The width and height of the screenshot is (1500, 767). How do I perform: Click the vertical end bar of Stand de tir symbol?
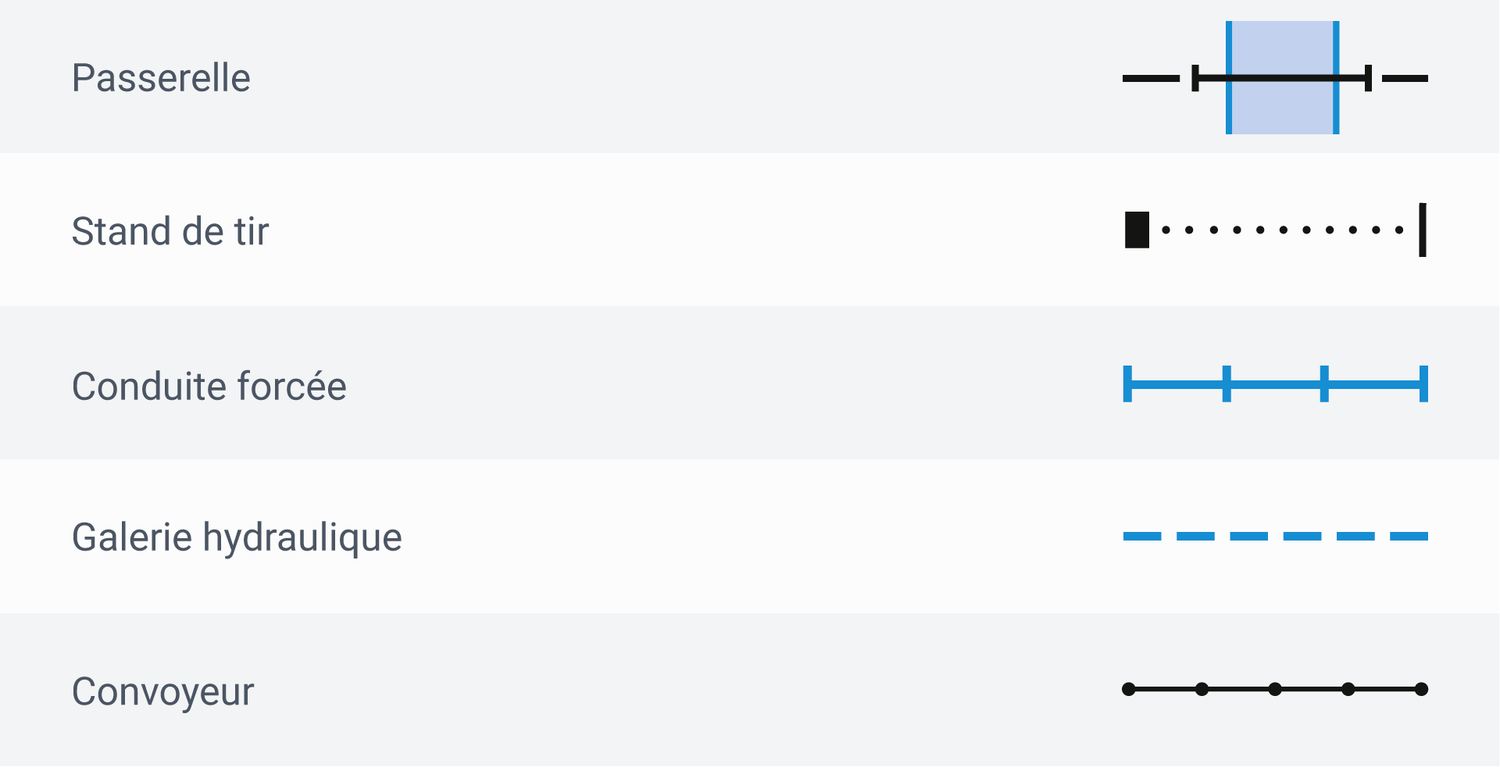tap(1422, 230)
